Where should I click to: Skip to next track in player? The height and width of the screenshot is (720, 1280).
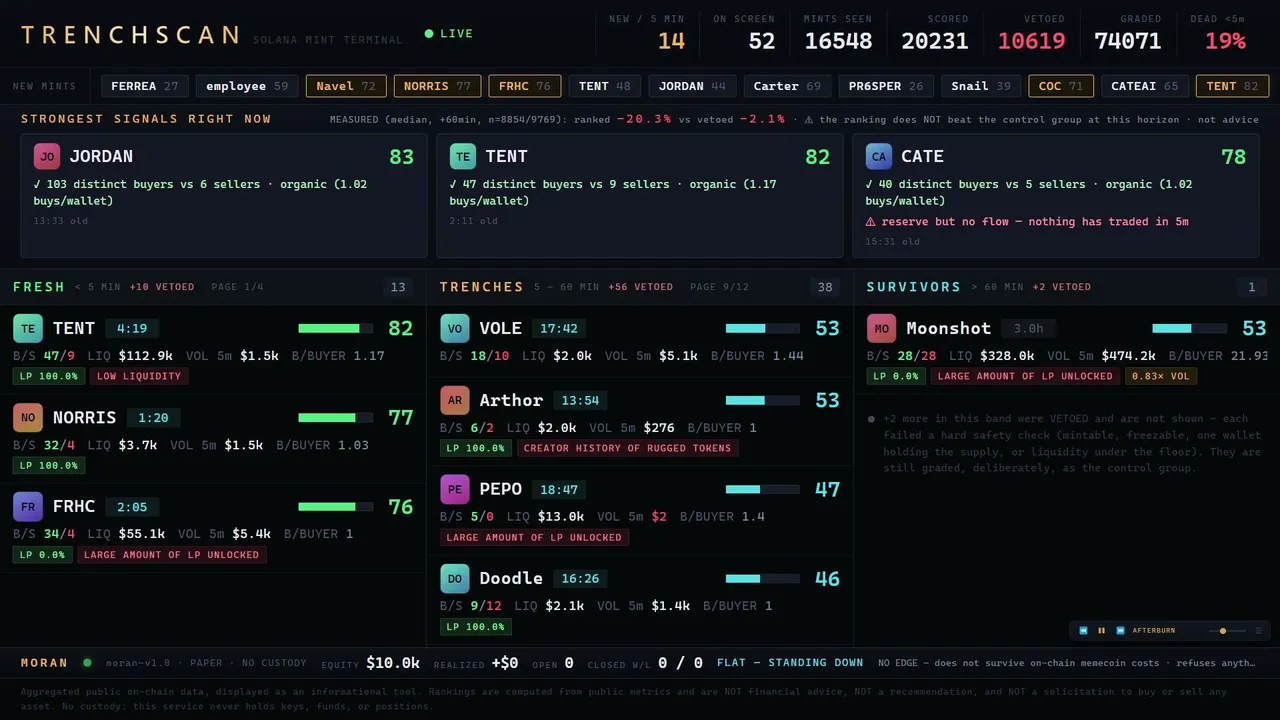pyautogui.click(x=1119, y=631)
